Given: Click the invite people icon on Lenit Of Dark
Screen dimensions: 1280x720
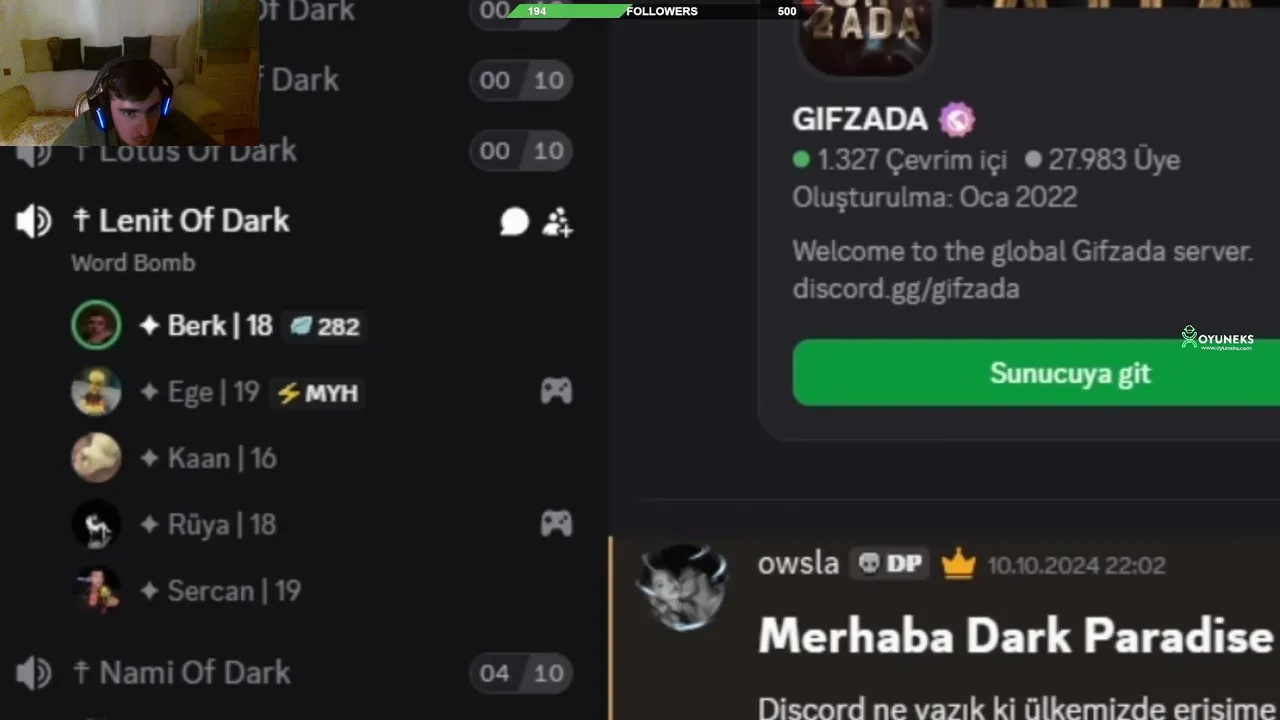Looking at the screenshot, I should [557, 222].
